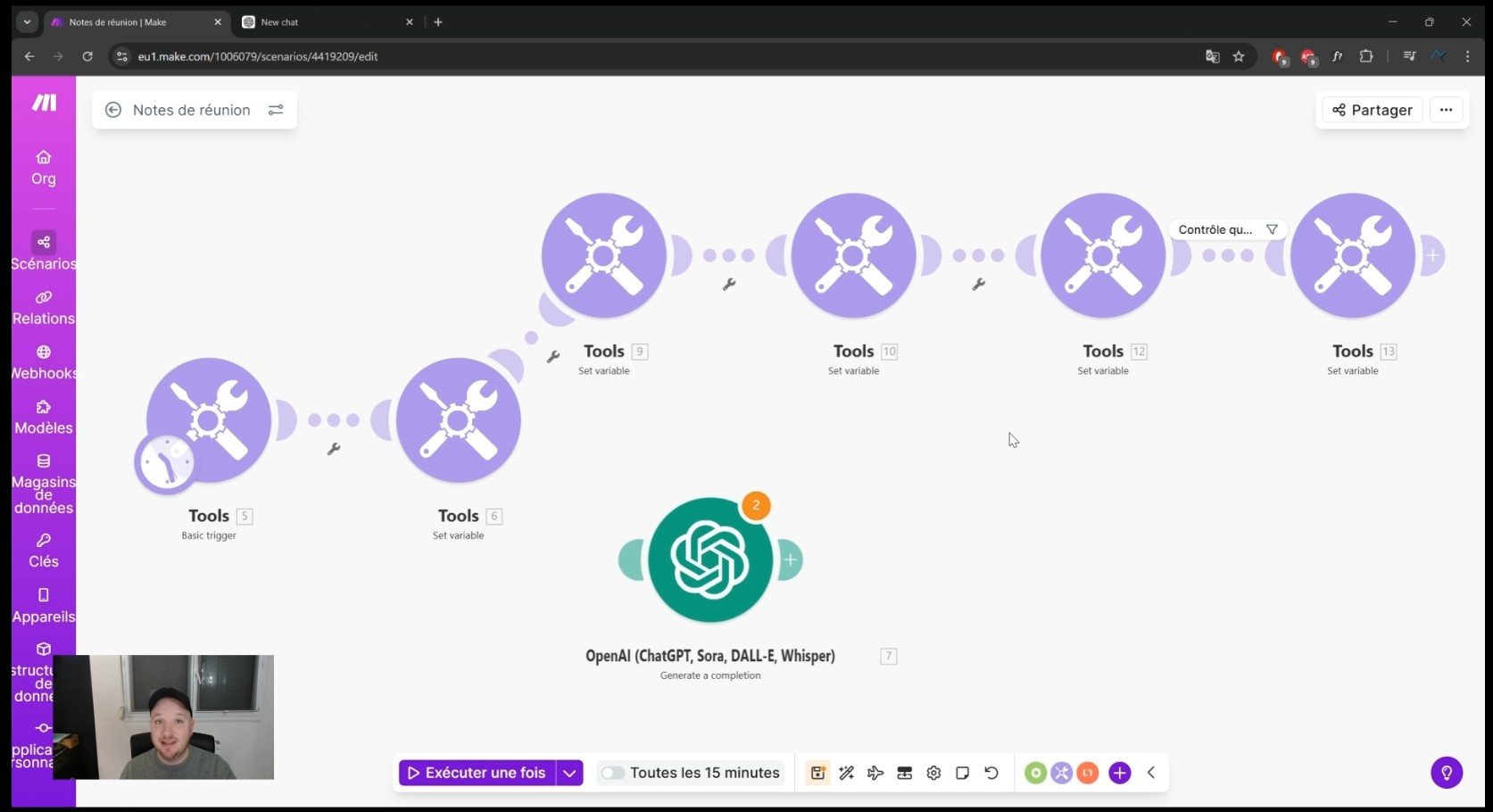The image size is (1493, 812).
Task: Open scenario settings gear in bottom toolbar
Action: [933, 773]
